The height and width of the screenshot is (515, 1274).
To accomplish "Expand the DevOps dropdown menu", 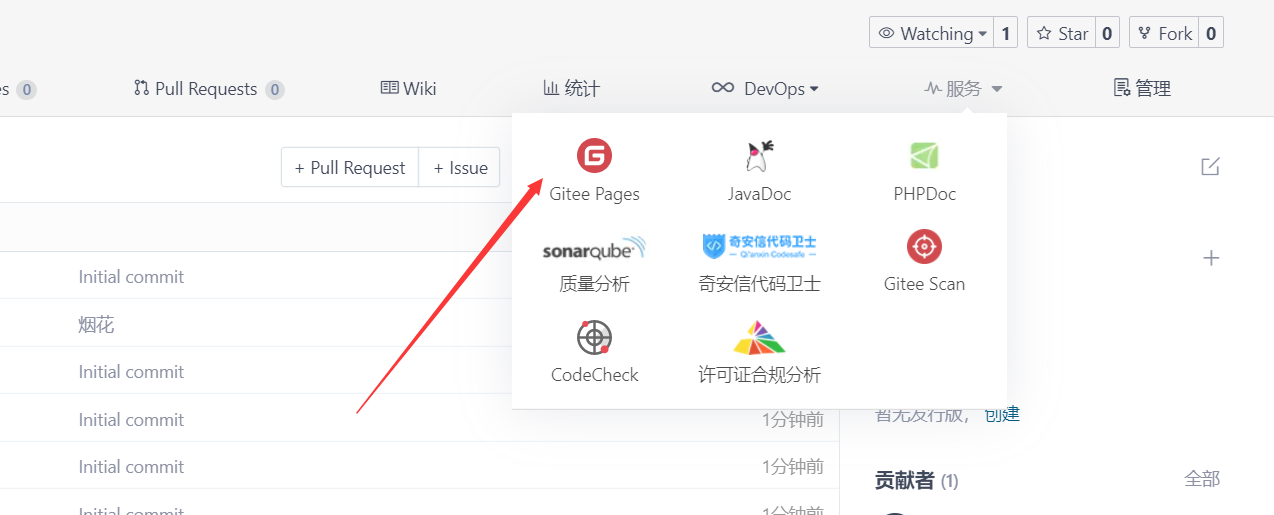I will pos(765,88).
